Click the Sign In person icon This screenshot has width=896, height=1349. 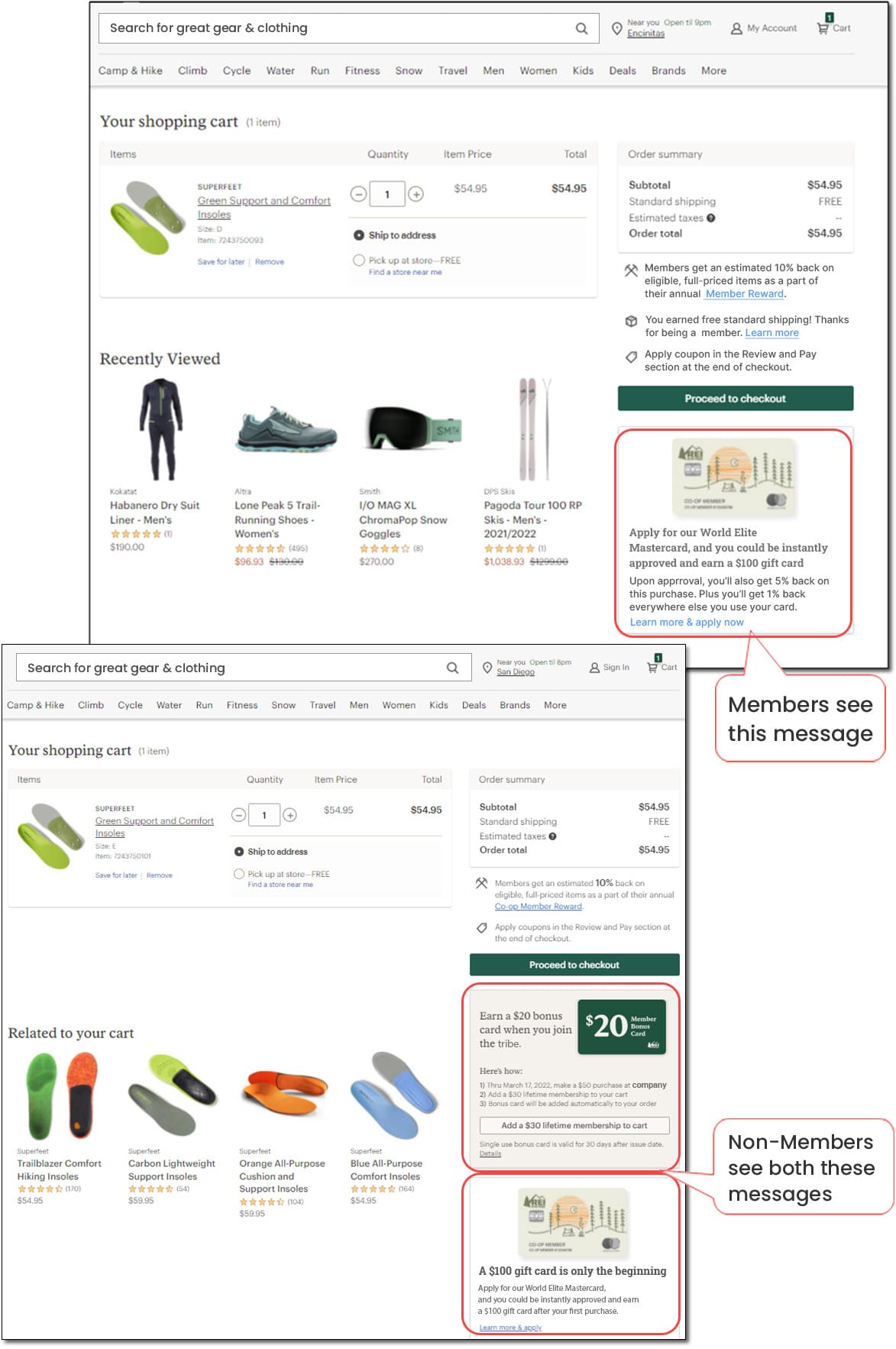(594, 668)
